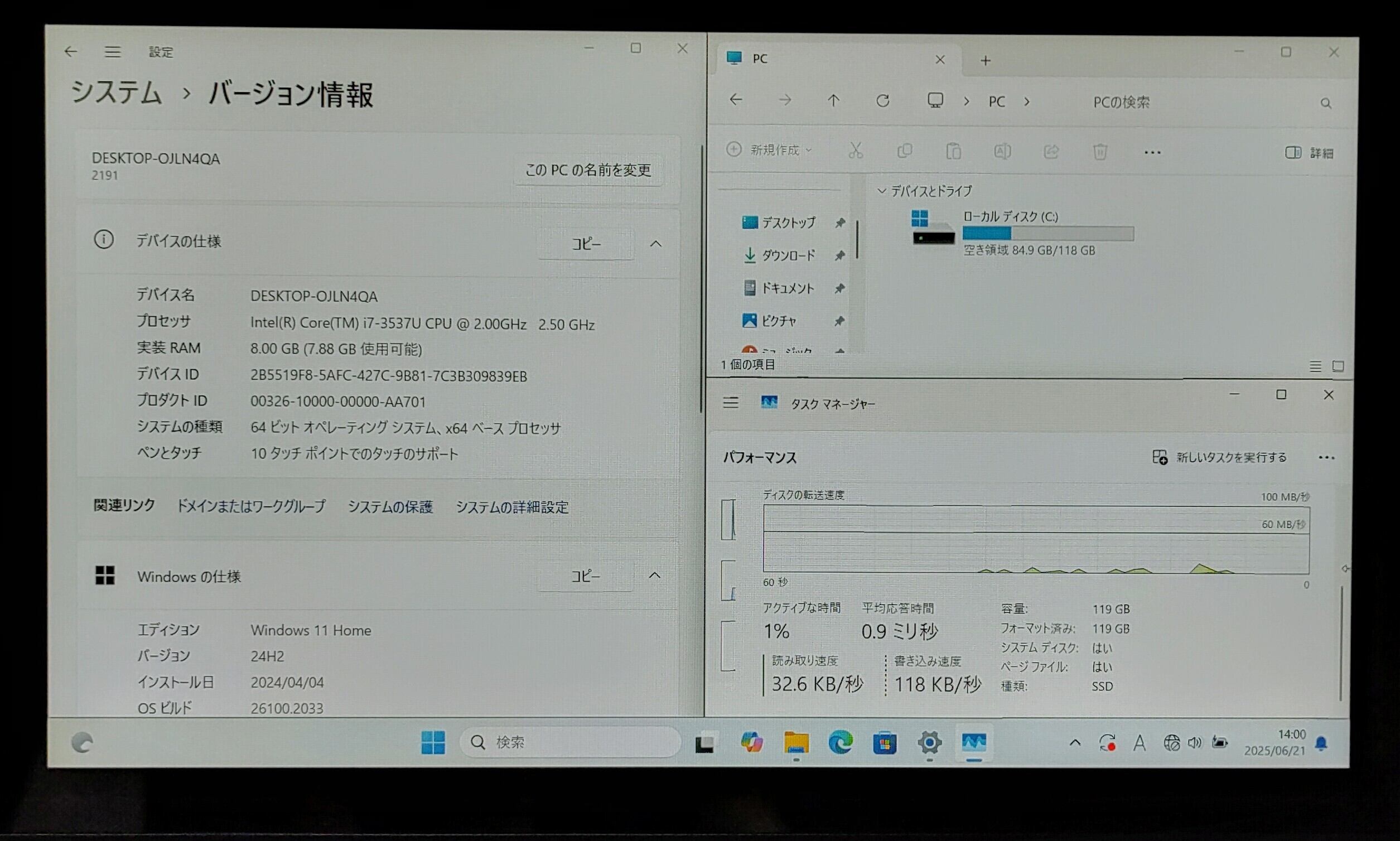Copy Windows specifications
Screen dimensions: 1400x841
pos(585,576)
